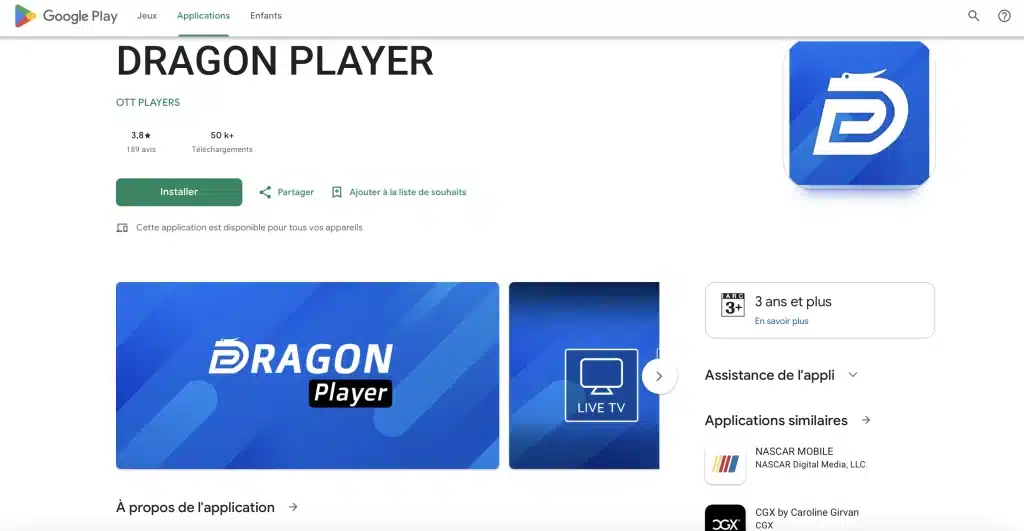The width and height of the screenshot is (1024, 531).
Task: Click the Partager label
Action: tap(296, 192)
